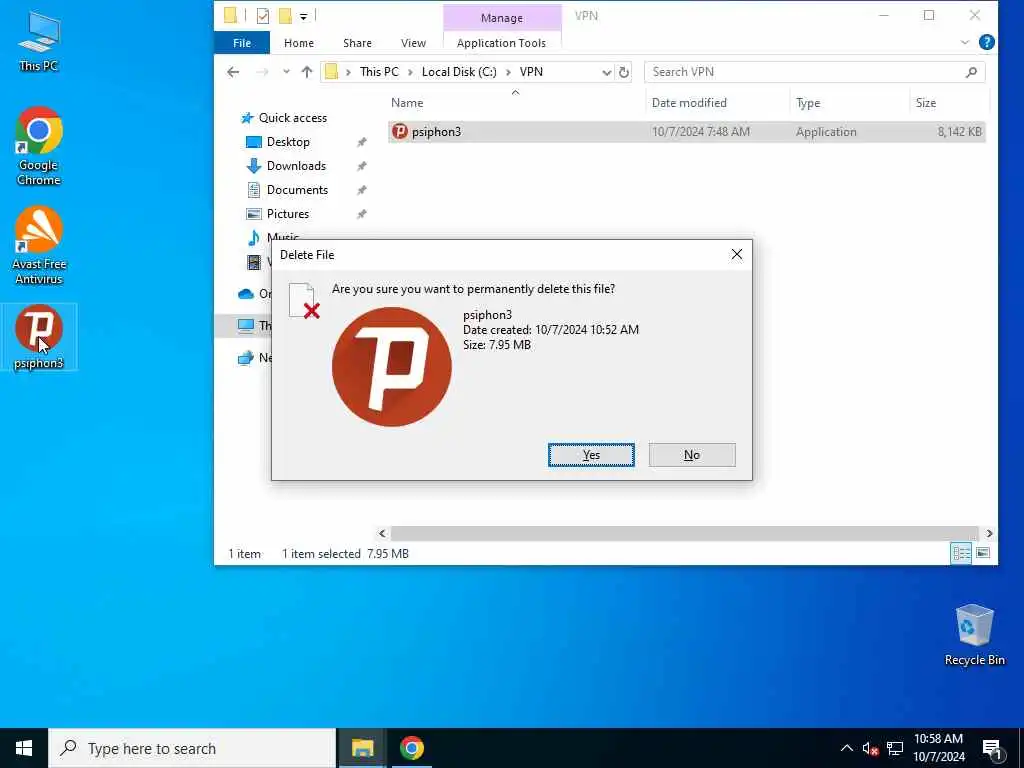The width and height of the screenshot is (1024, 768).
Task: Click the search magnifier icon
Action: click(x=971, y=72)
